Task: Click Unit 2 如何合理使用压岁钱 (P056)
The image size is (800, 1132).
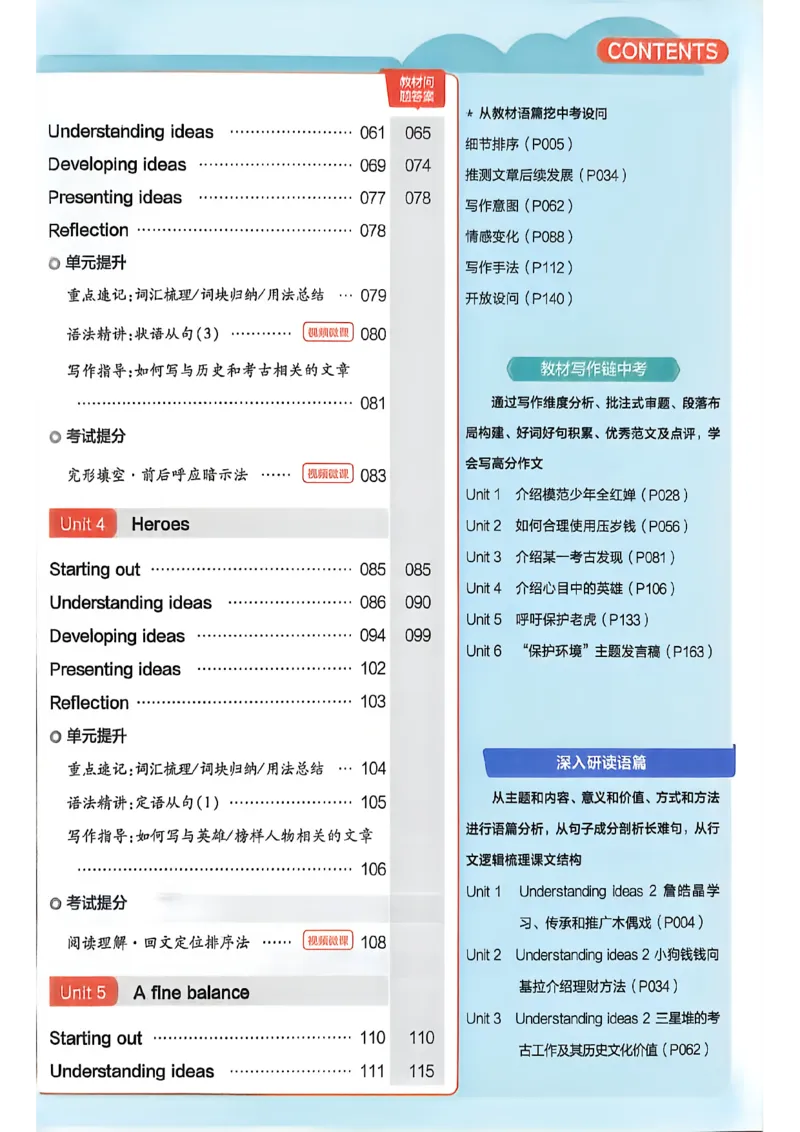Action: click(x=577, y=526)
